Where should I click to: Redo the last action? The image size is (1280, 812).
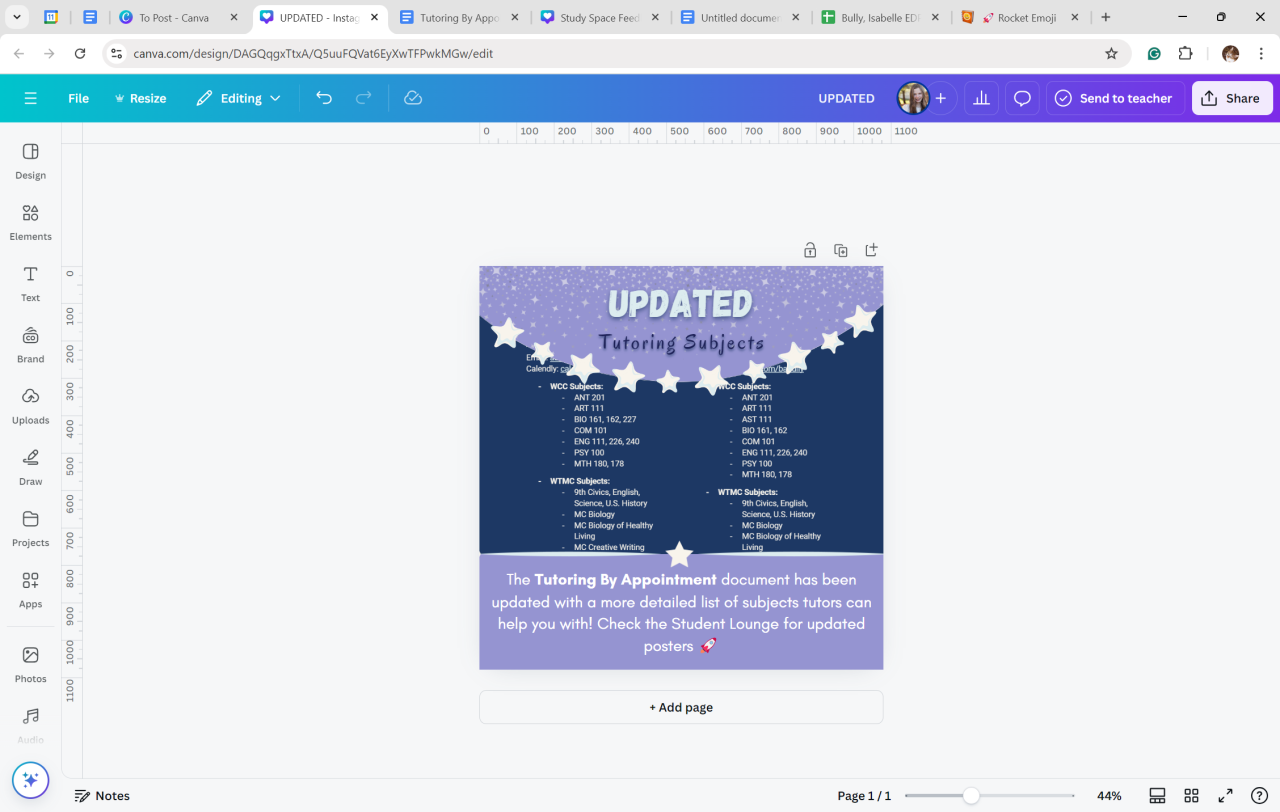[364, 98]
